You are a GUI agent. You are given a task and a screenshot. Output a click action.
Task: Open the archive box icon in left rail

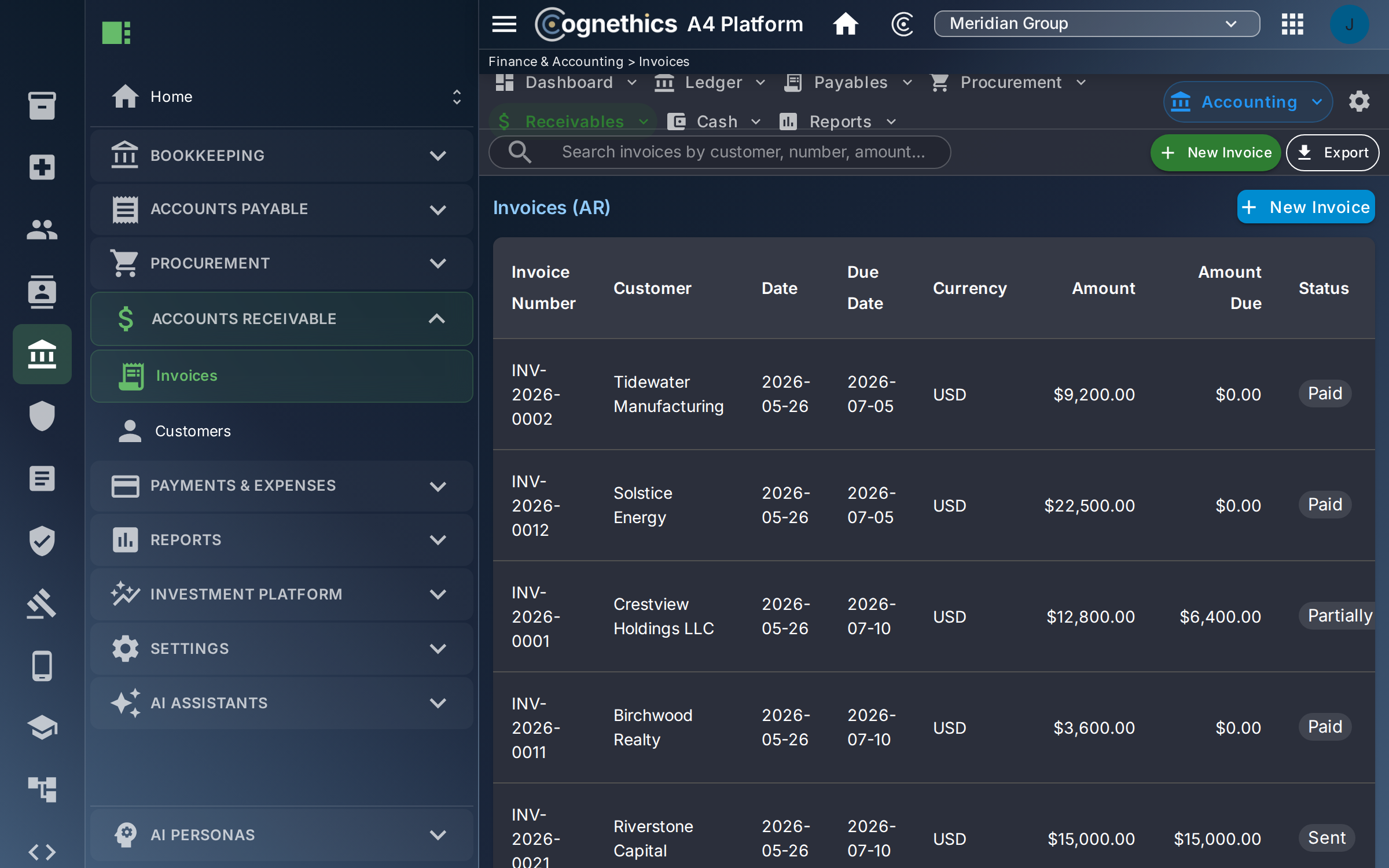pos(42,105)
